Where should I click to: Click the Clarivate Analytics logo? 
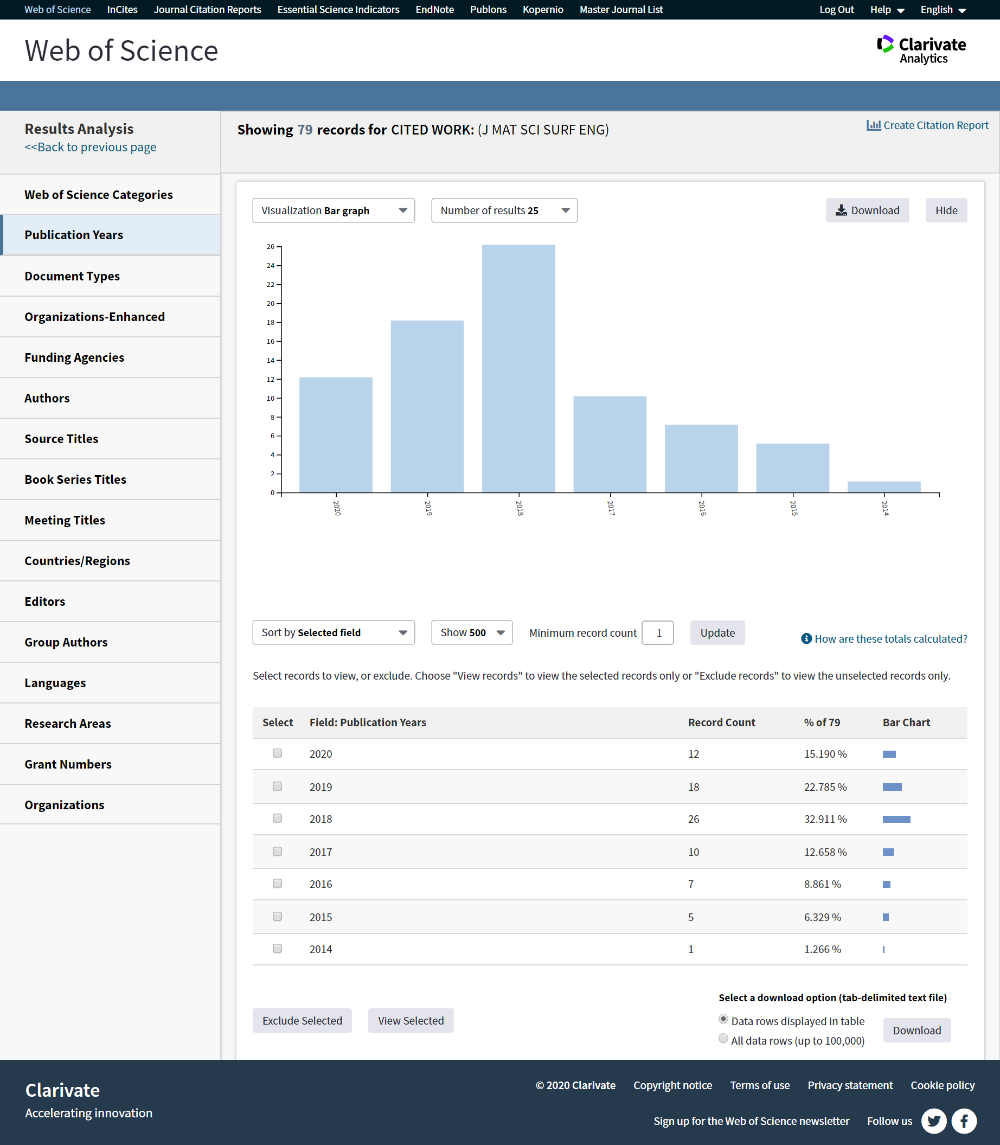(921, 50)
